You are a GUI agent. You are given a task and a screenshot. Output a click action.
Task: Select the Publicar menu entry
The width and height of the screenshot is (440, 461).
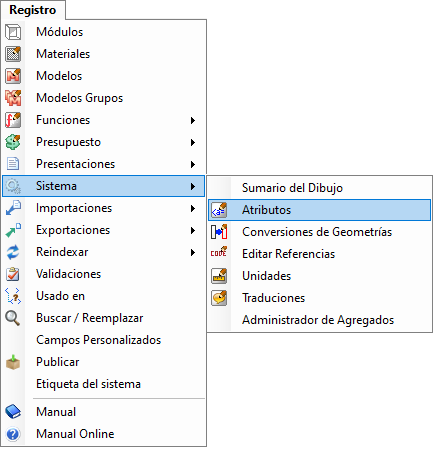click(103, 362)
